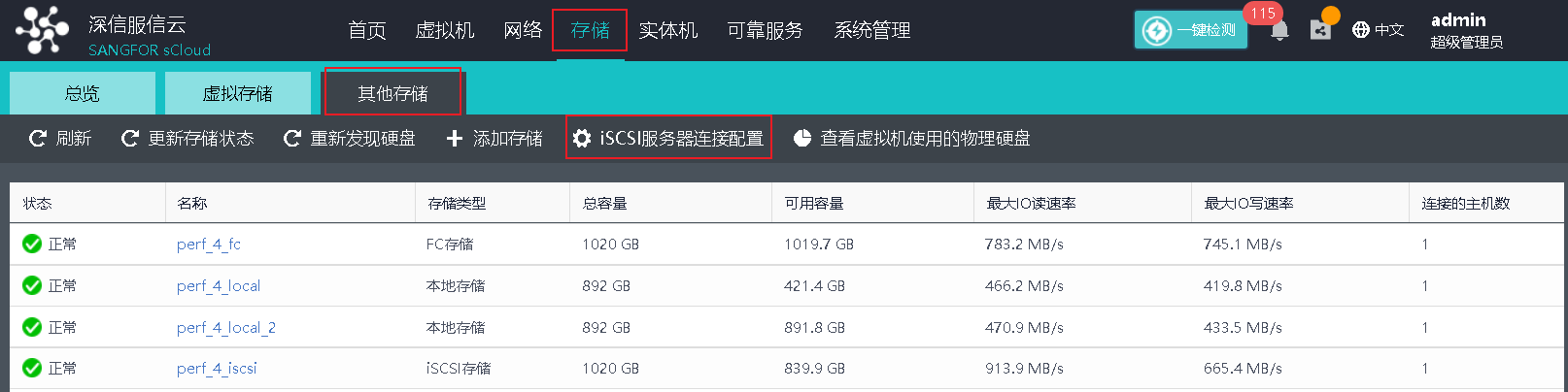Click the pie chart icon for physical disks
The image size is (1568, 392).
coord(802,139)
